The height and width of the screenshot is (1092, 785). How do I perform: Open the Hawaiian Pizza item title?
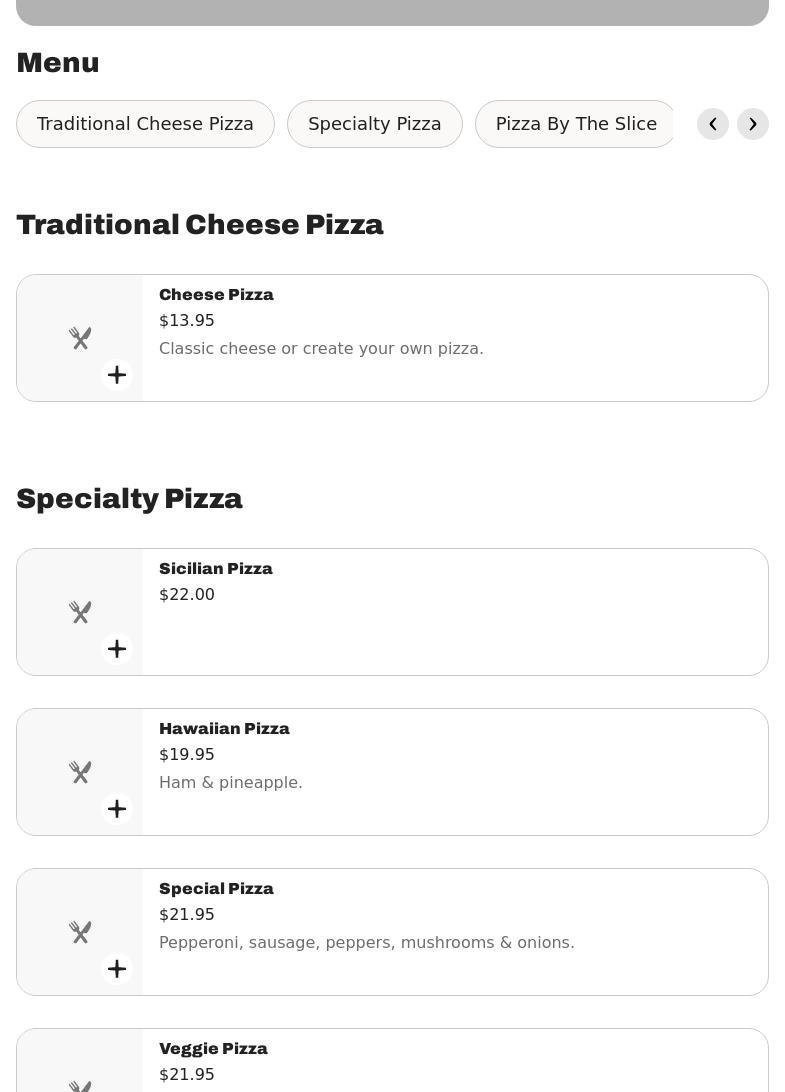tap(224, 728)
